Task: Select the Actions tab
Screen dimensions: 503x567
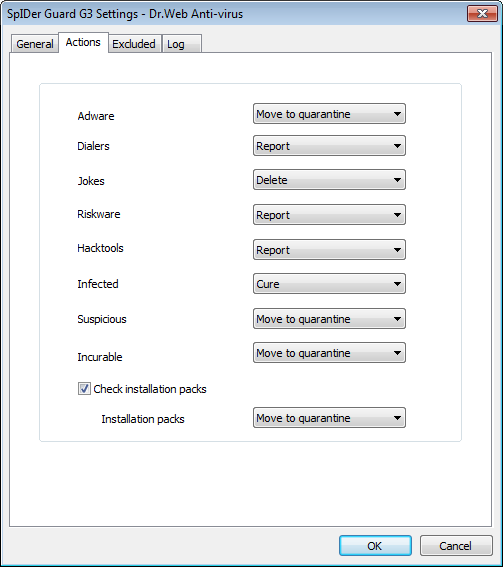Action: click(x=83, y=42)
